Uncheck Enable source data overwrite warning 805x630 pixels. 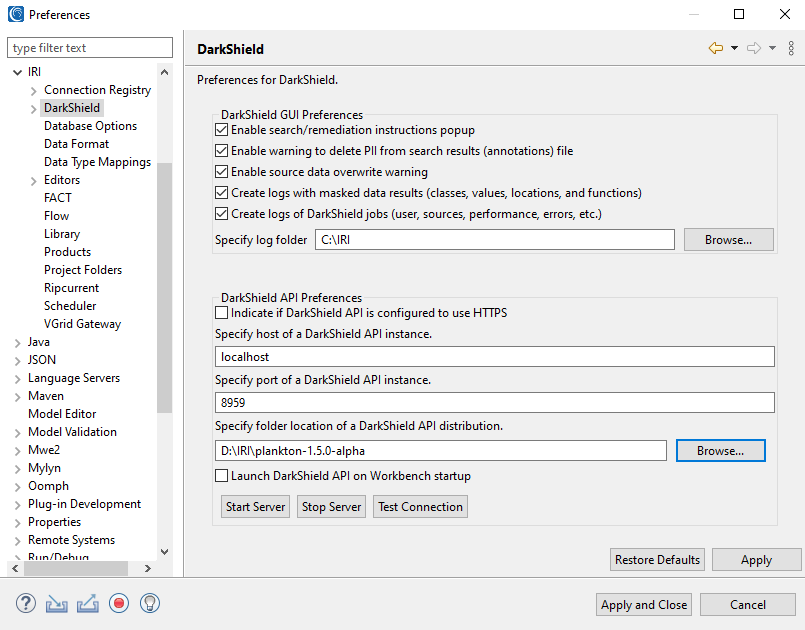(220, 171)
